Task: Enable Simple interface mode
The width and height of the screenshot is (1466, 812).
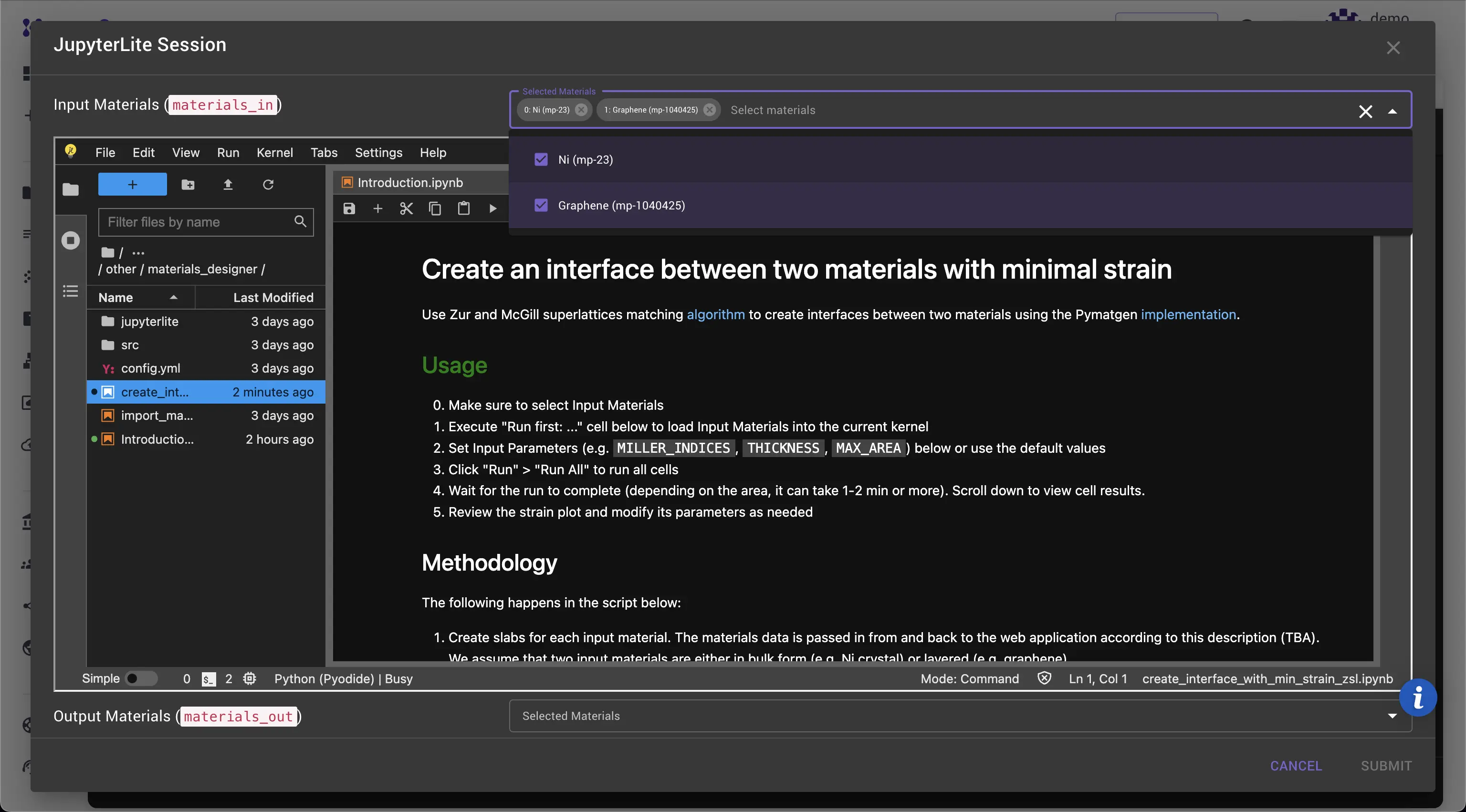Action: pos(142,678)
